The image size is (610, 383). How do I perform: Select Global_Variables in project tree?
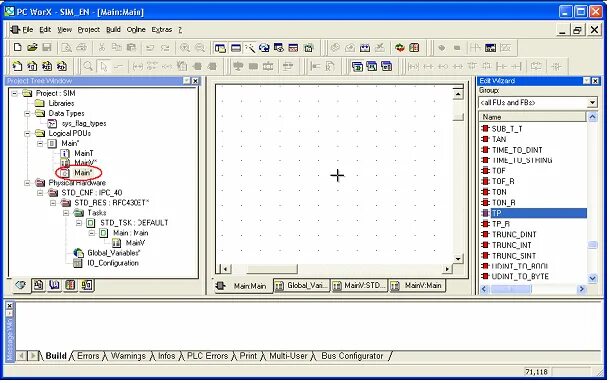114,253
